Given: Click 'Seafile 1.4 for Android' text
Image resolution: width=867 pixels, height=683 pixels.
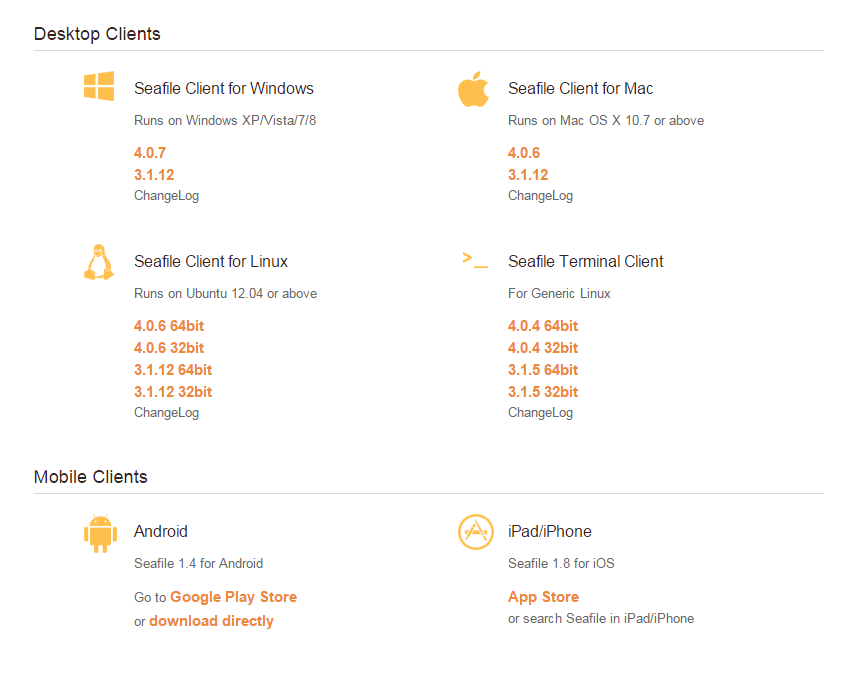Looking at the screenshot, I should click(199, 564).
